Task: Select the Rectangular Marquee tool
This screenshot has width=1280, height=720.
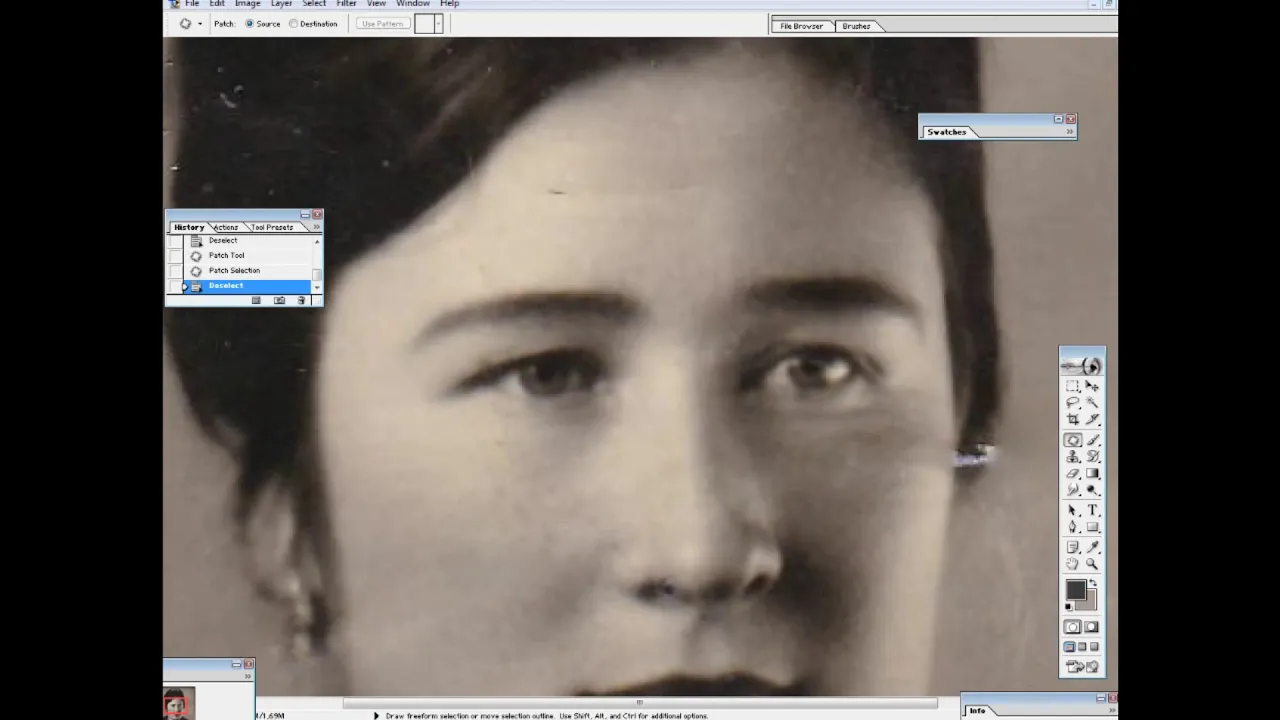Action: click(1072, 386)
